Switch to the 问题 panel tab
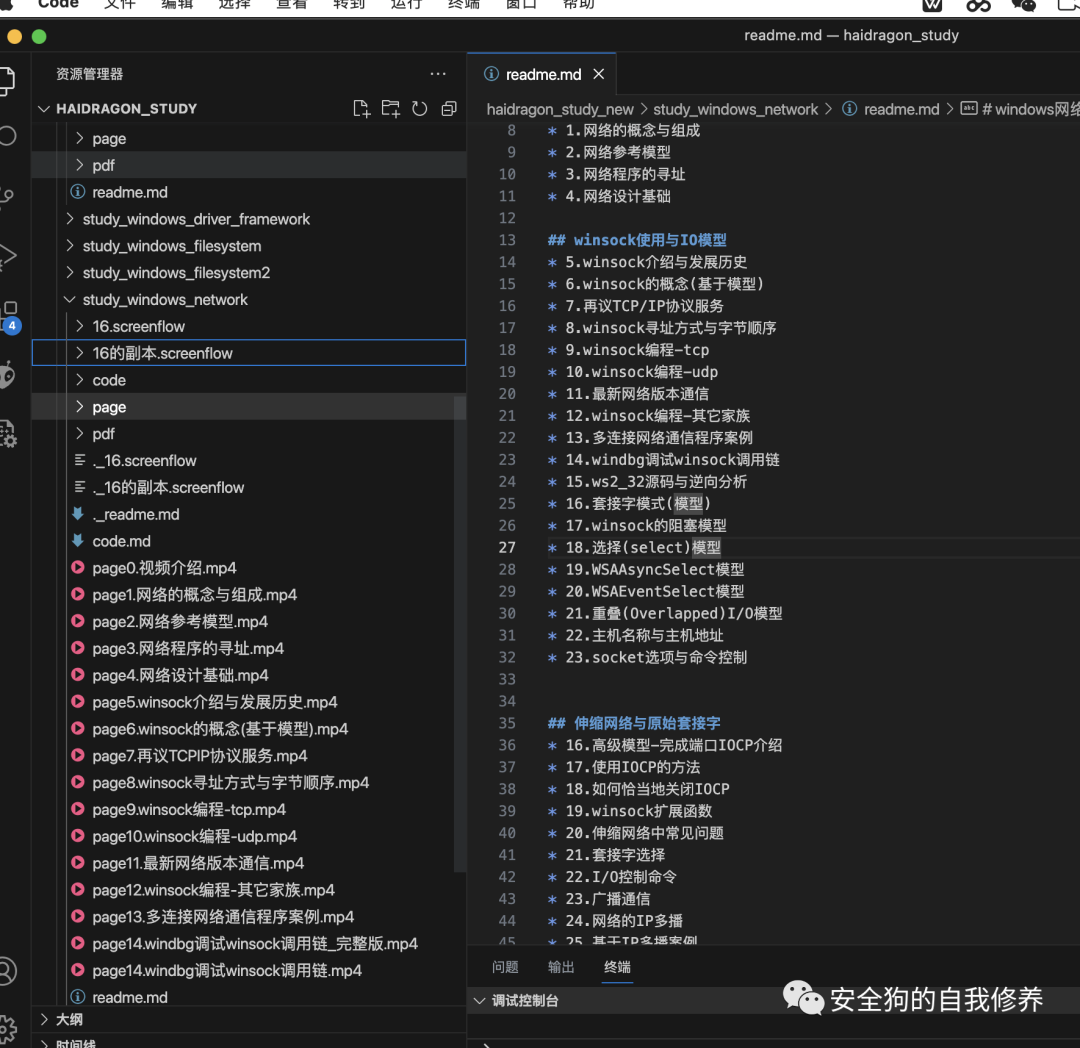This screenshot has width=1080, height=1048. point(505,967)
